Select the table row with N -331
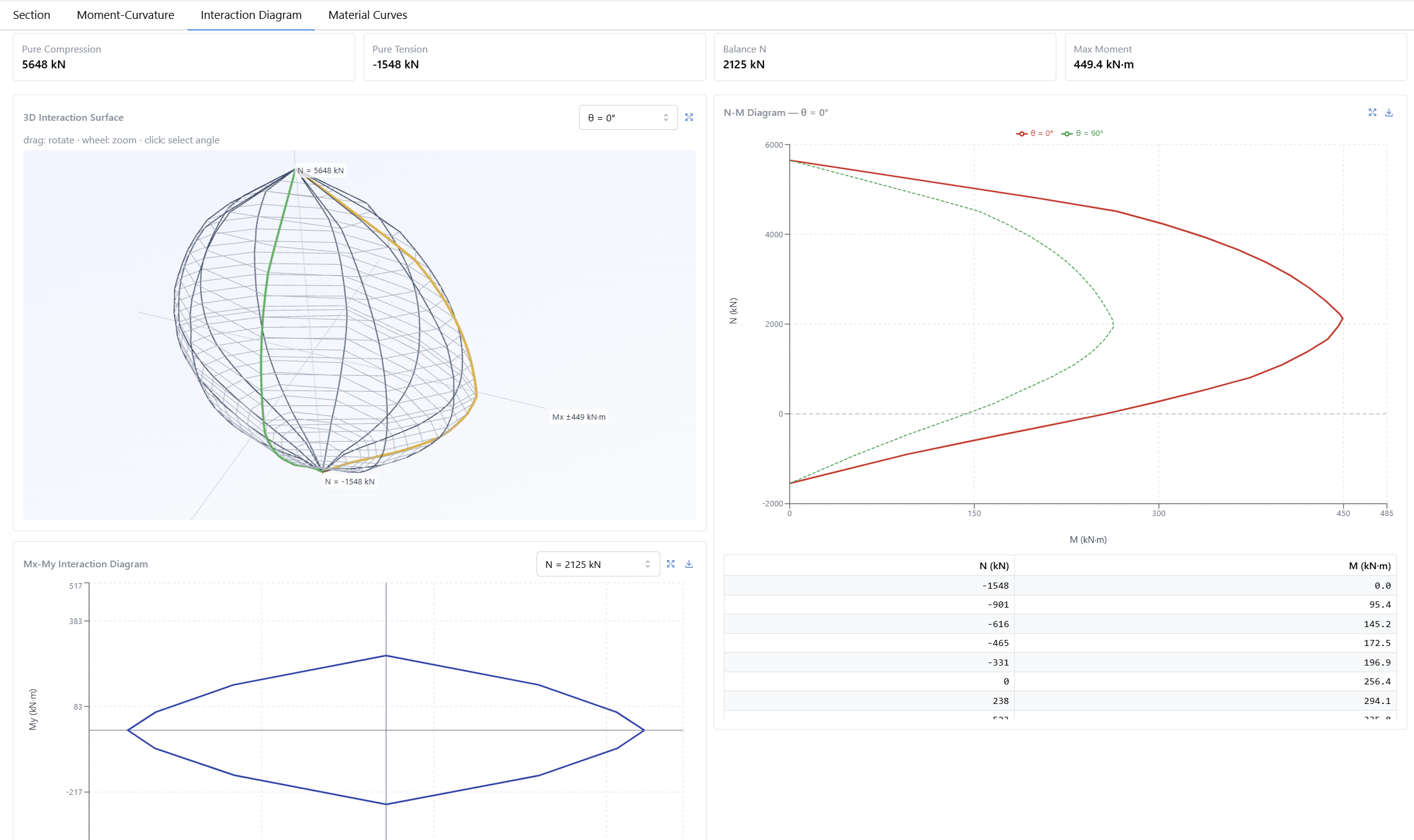Viewport: 1414px width, 840px height. click(1060, 662)
